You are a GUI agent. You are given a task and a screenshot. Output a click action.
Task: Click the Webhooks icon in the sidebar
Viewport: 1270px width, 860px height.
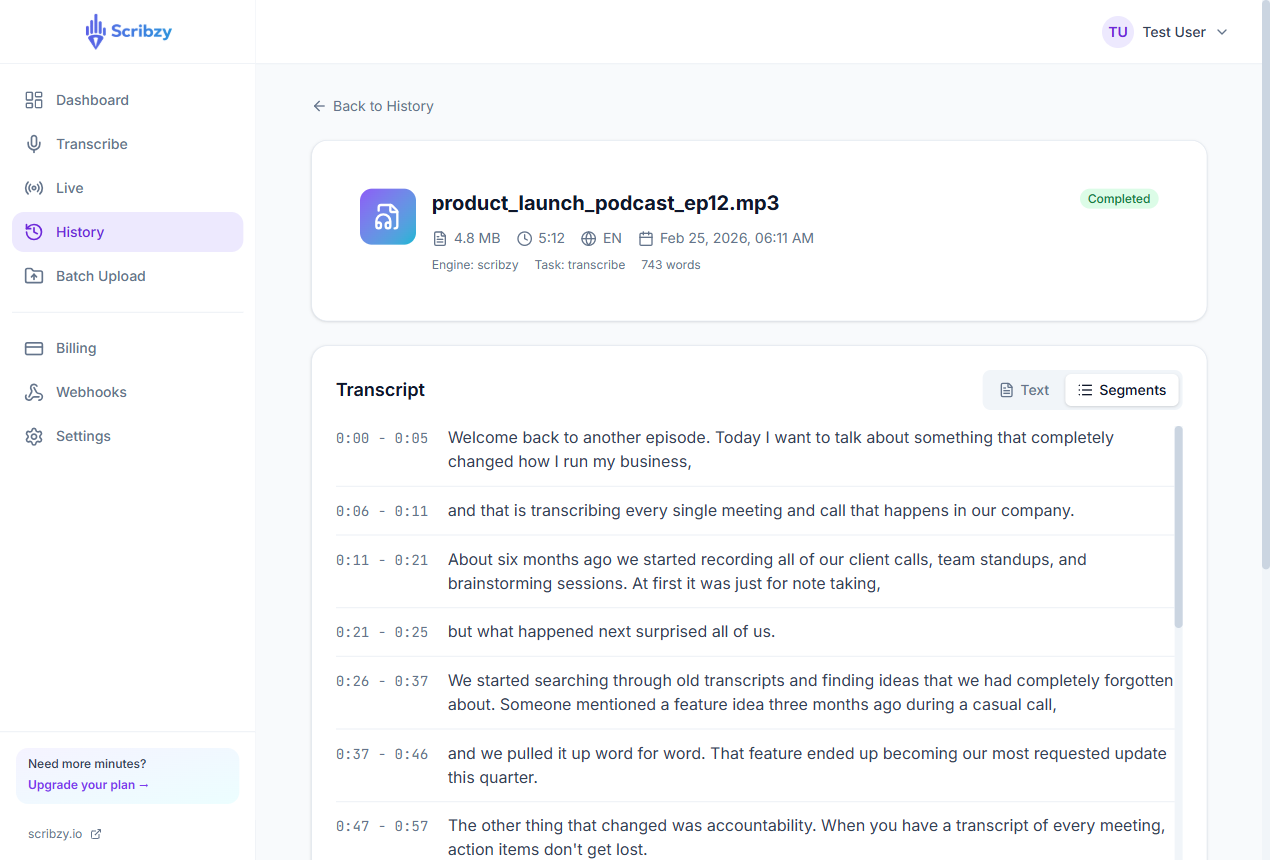click(x=33, y=392)
